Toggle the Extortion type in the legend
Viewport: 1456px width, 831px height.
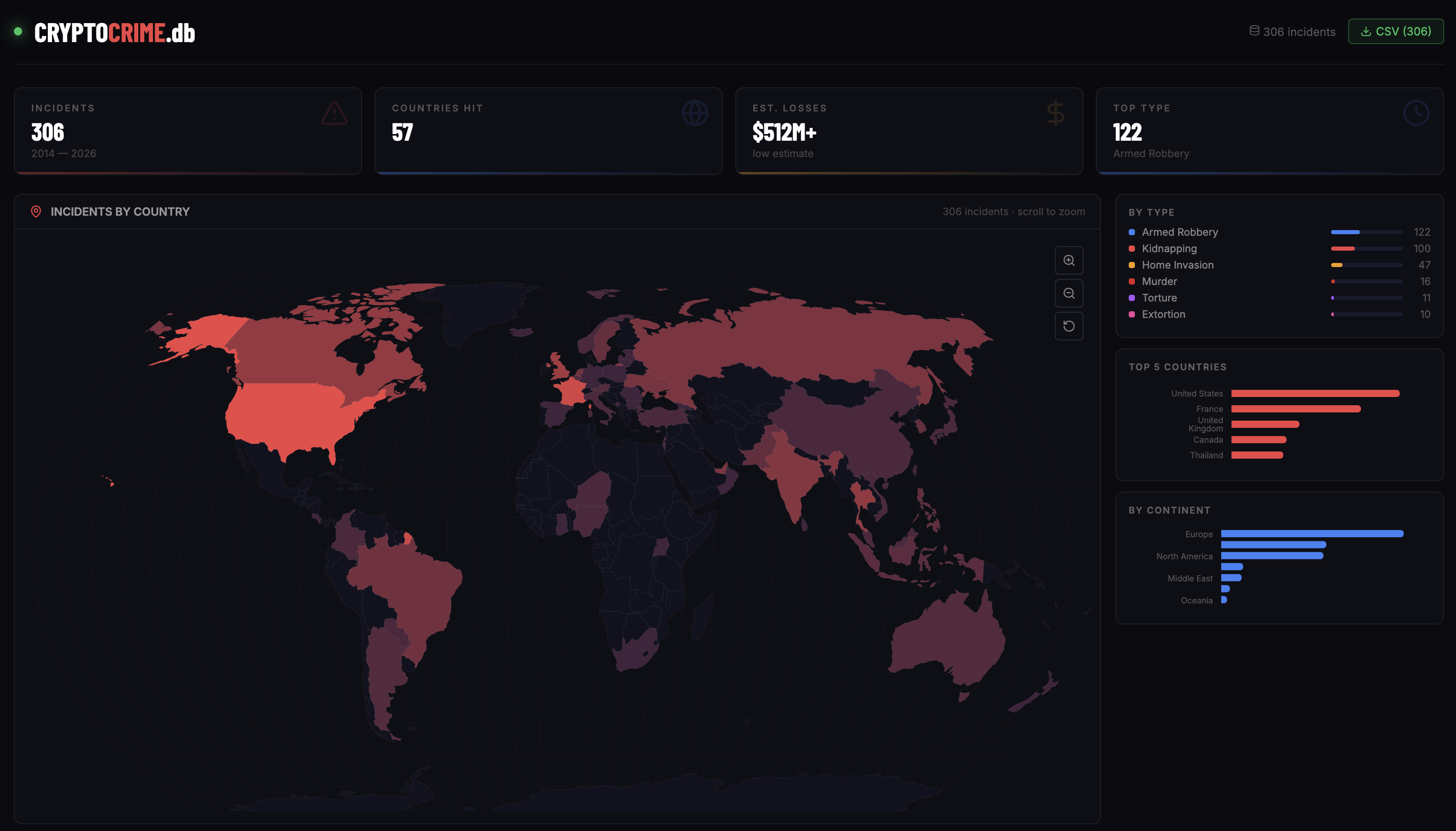(1165, 314)
